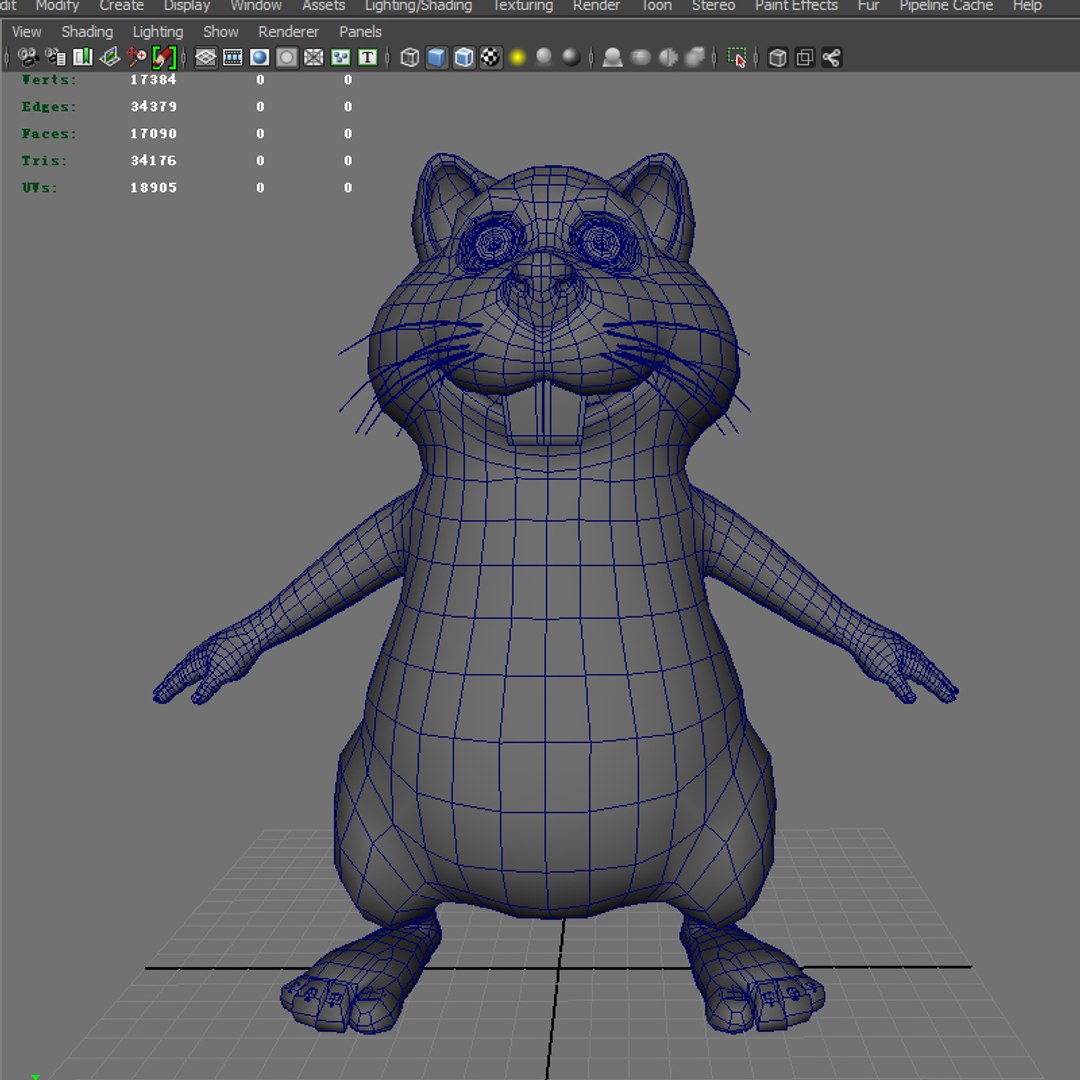
Task: Toggle the viewport Grid display icon
Action: coord(205,57)
